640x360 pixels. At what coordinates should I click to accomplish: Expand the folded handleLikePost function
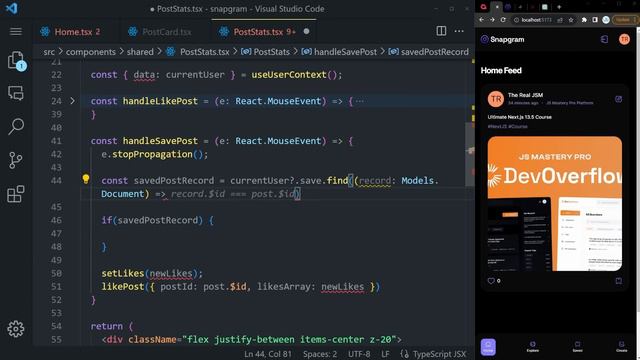(x=72, y=100)
